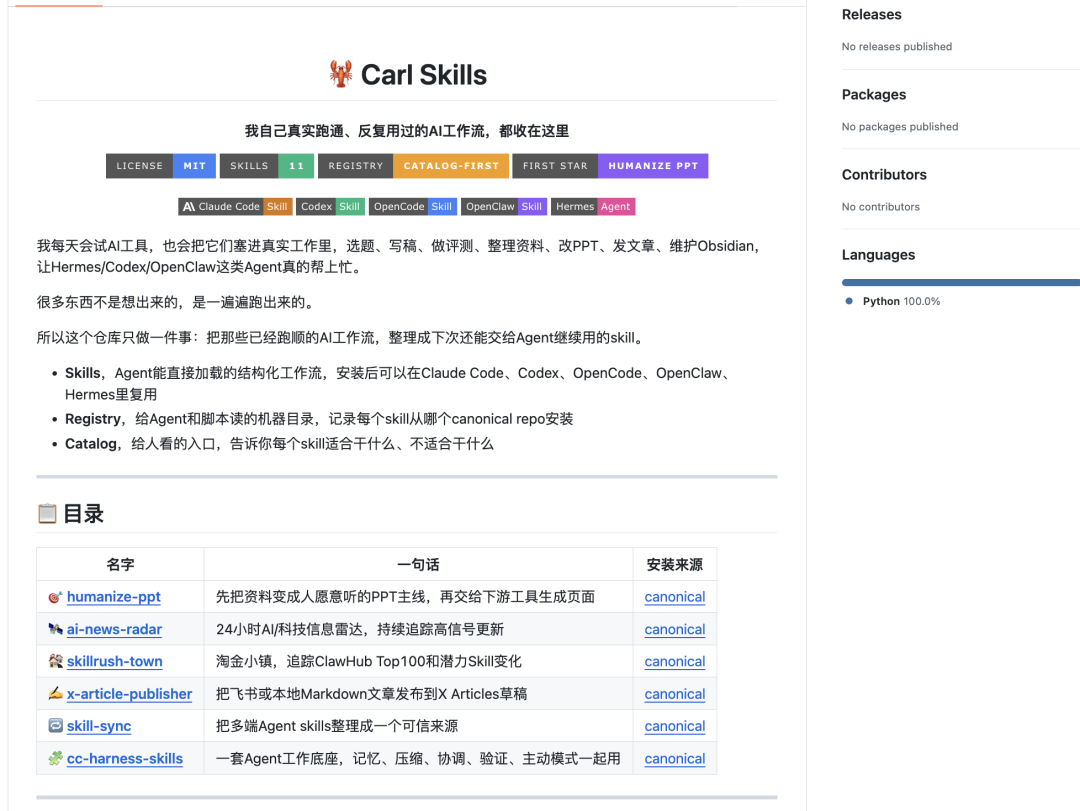The width and height of the screenshot is (1080, 811).
Task: Click description '一套Agent工作底座' cell
Action: [418, 758]
